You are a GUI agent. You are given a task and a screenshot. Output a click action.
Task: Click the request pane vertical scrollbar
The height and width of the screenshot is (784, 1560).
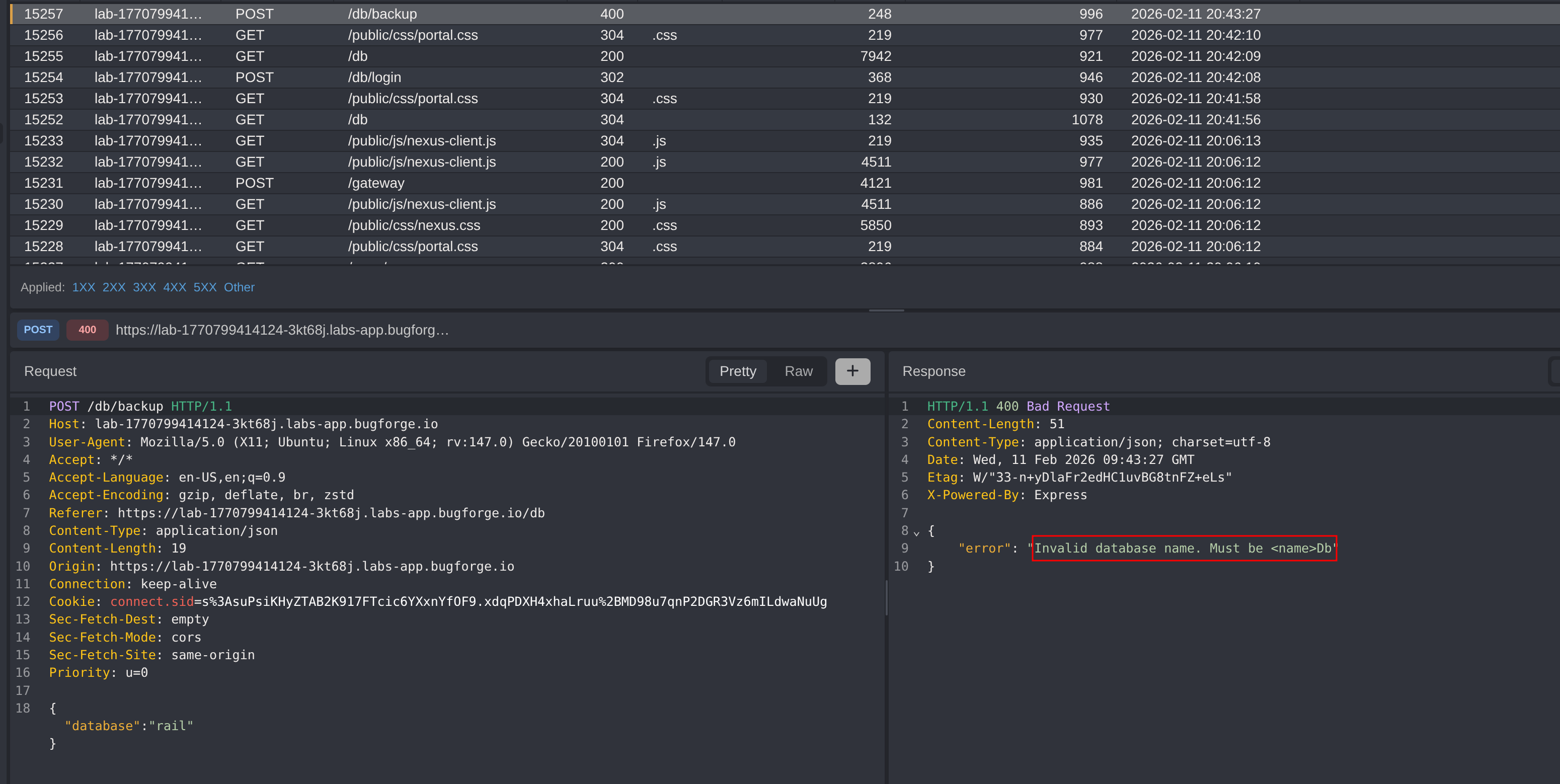pos(886,598)
